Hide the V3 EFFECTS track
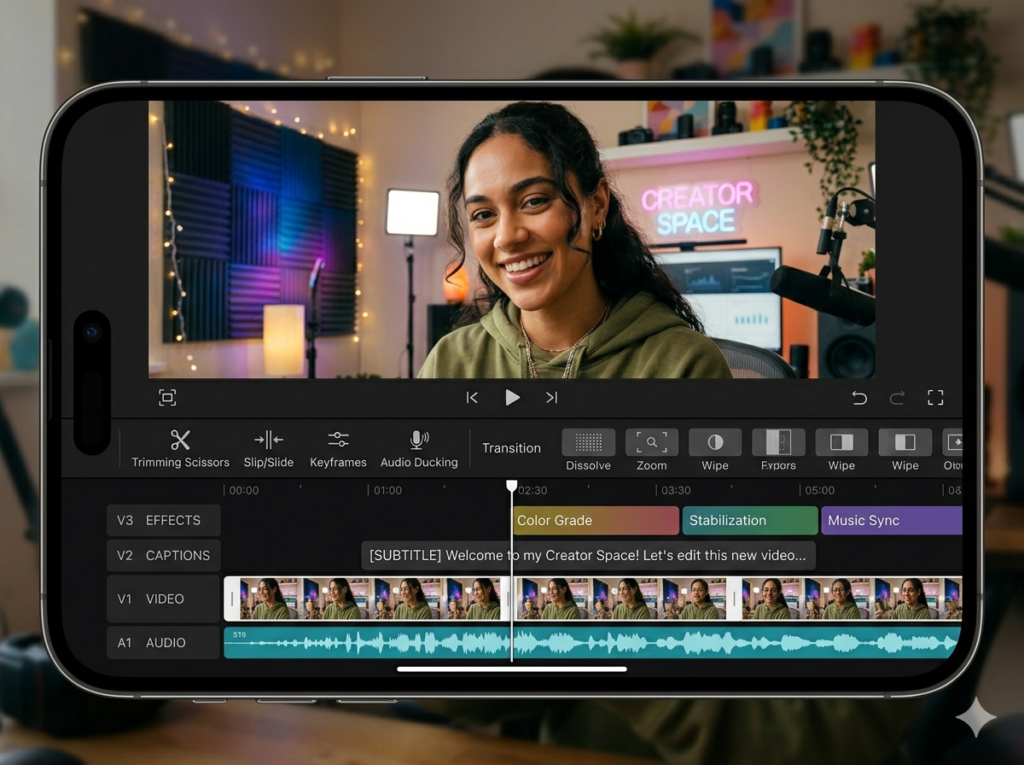Image resolution: width=1024 pixels, height=765 pixels. 163,520
